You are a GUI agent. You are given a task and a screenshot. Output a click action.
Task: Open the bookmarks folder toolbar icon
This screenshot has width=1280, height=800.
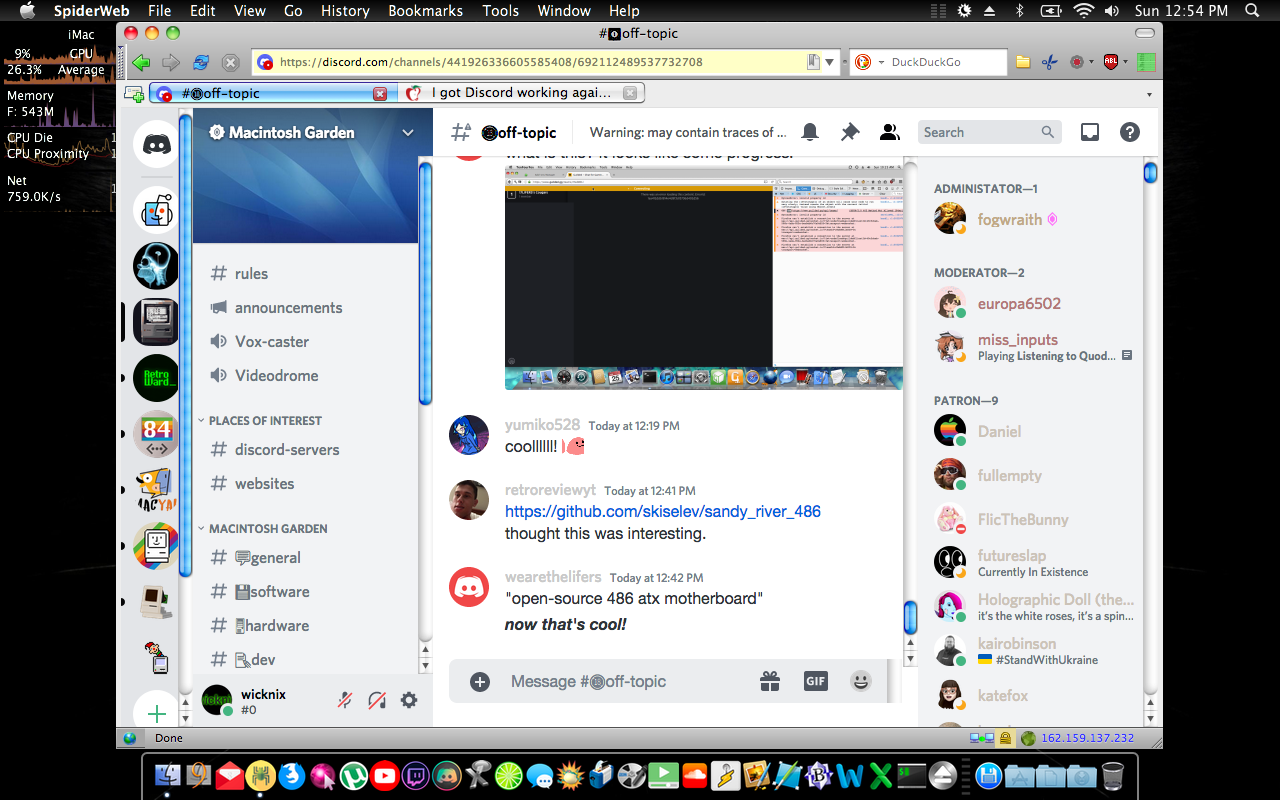coord(1023,62)
